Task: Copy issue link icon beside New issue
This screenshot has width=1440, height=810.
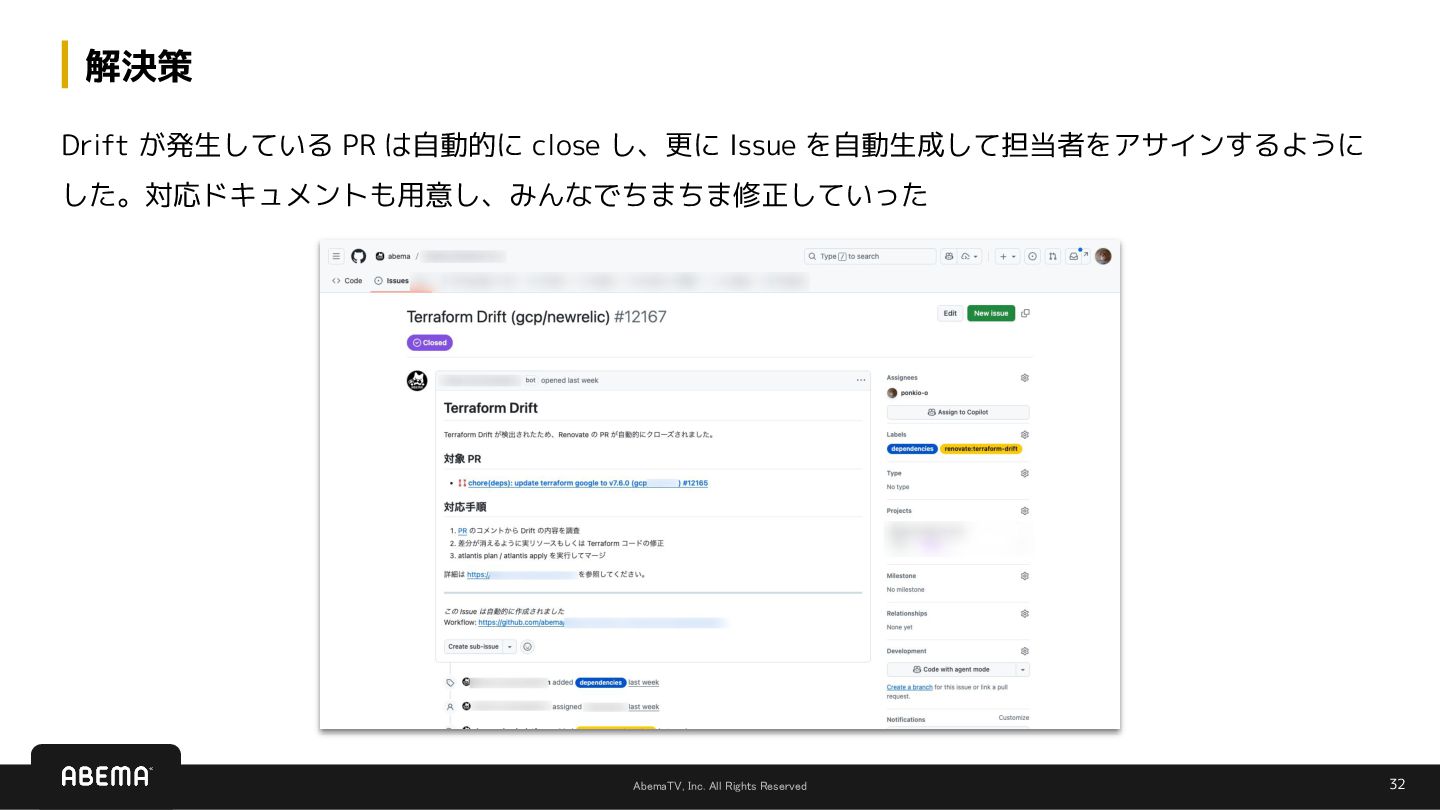Action: [x=1025, y=313]
